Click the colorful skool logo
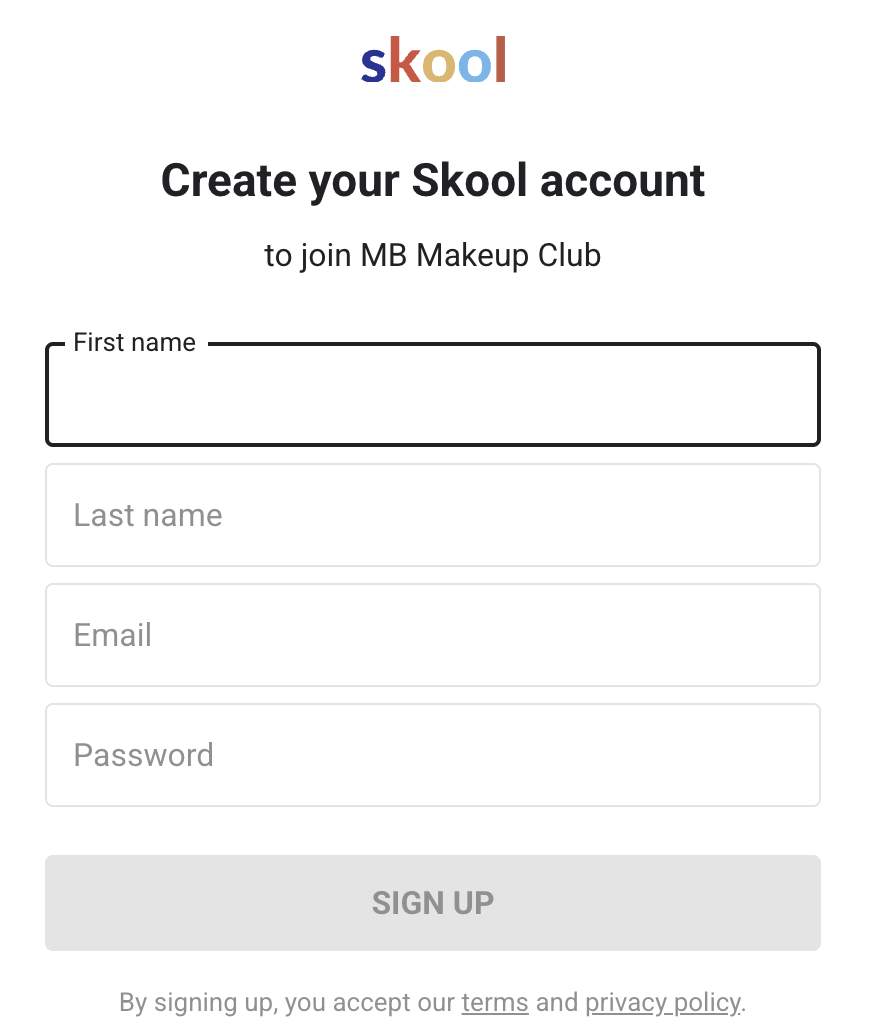Viewport: 876px width, 1036px height. click(x=433, y=59)
